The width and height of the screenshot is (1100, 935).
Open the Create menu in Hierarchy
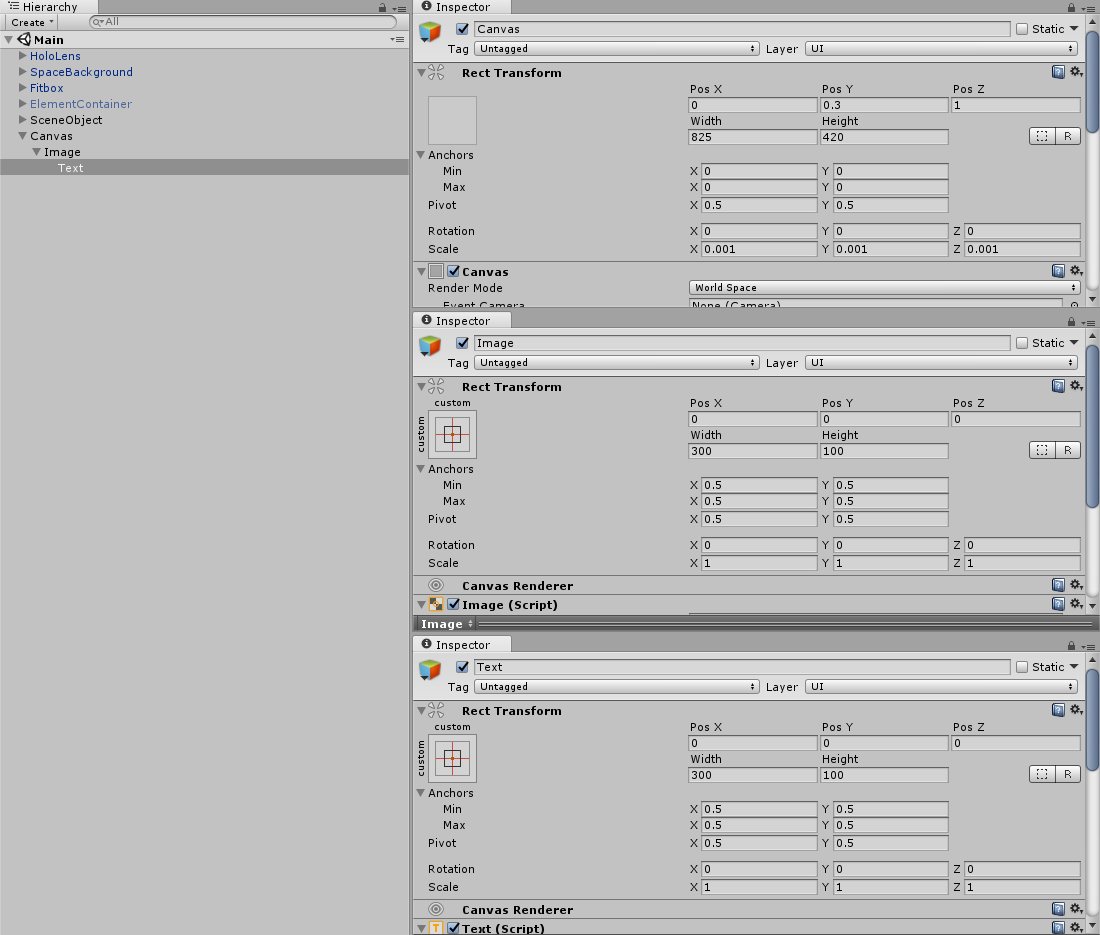pos(32,22)
